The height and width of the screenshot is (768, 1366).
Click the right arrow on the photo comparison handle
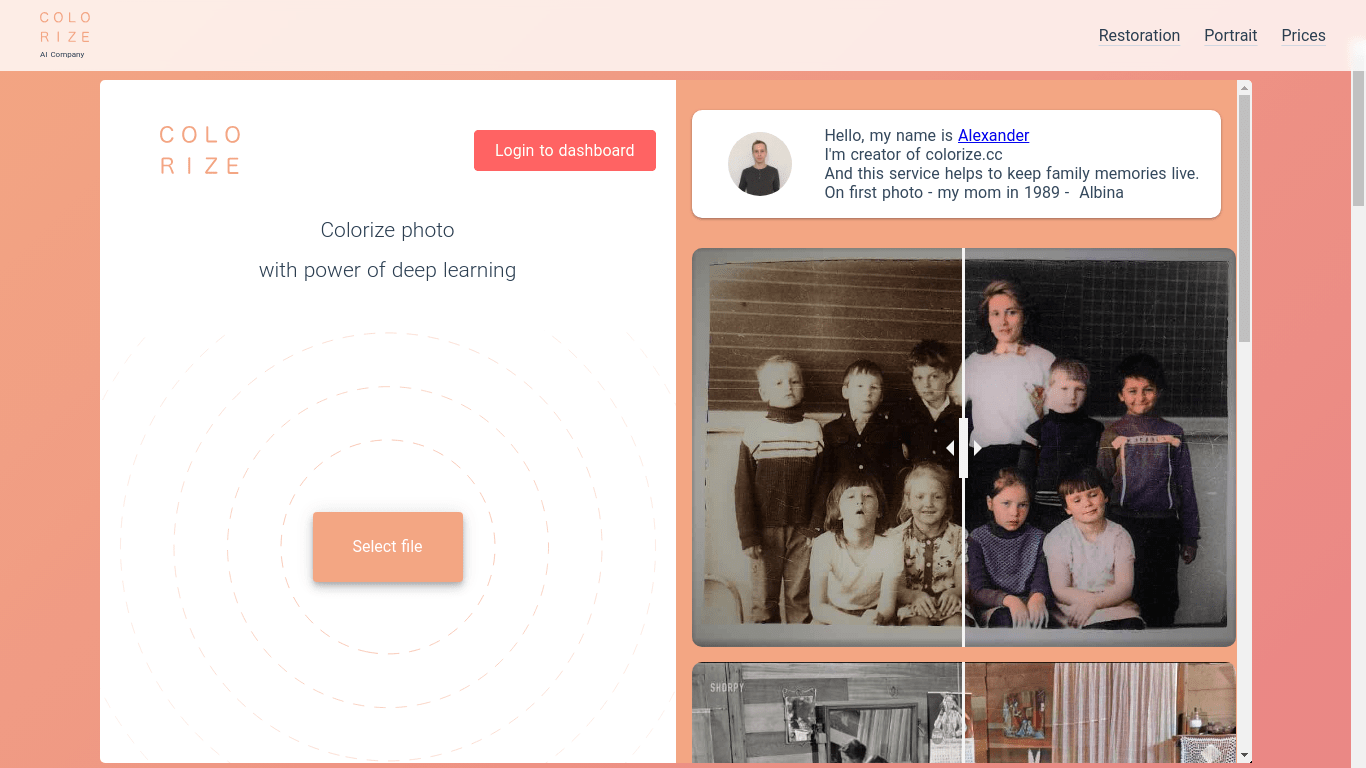[x=977, y=448]
